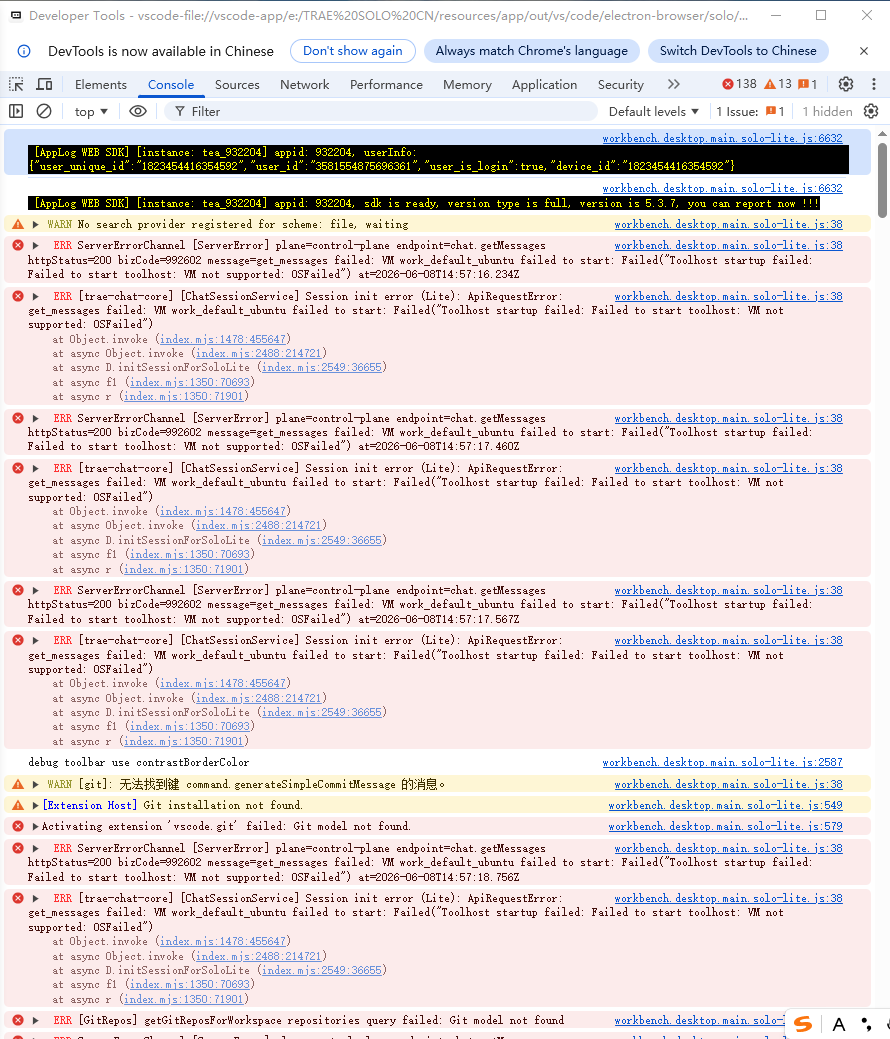Click error icon of 'Activating extension' row
Screen dimensions: 890x1039
[18, 826]
